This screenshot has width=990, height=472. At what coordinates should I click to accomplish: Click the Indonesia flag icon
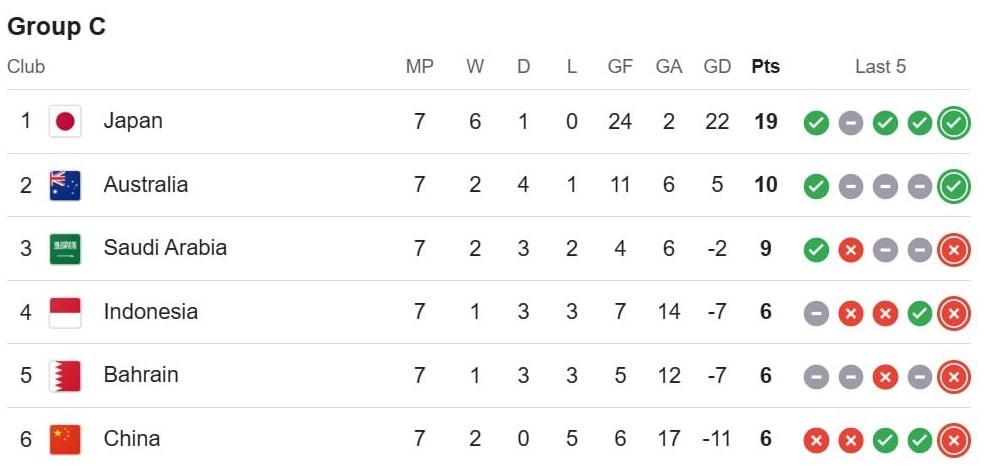tap(65, 312)
